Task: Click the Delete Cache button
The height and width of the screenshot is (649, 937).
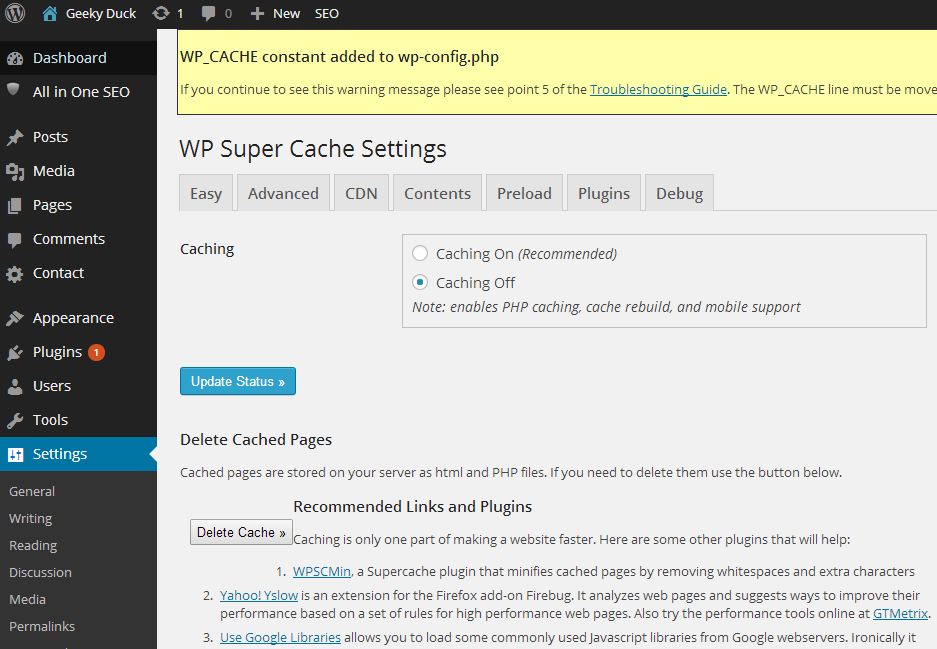Action: tap(241, 532)
